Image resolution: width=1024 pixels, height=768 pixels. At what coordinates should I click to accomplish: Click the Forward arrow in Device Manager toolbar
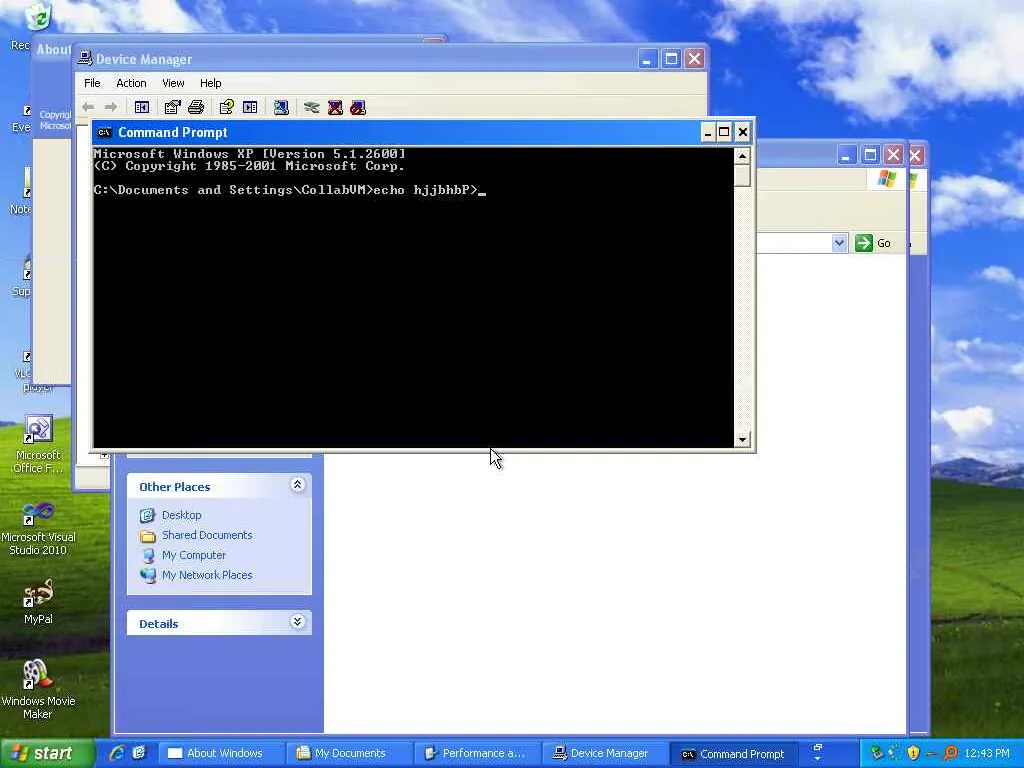(x=111, y=107)
